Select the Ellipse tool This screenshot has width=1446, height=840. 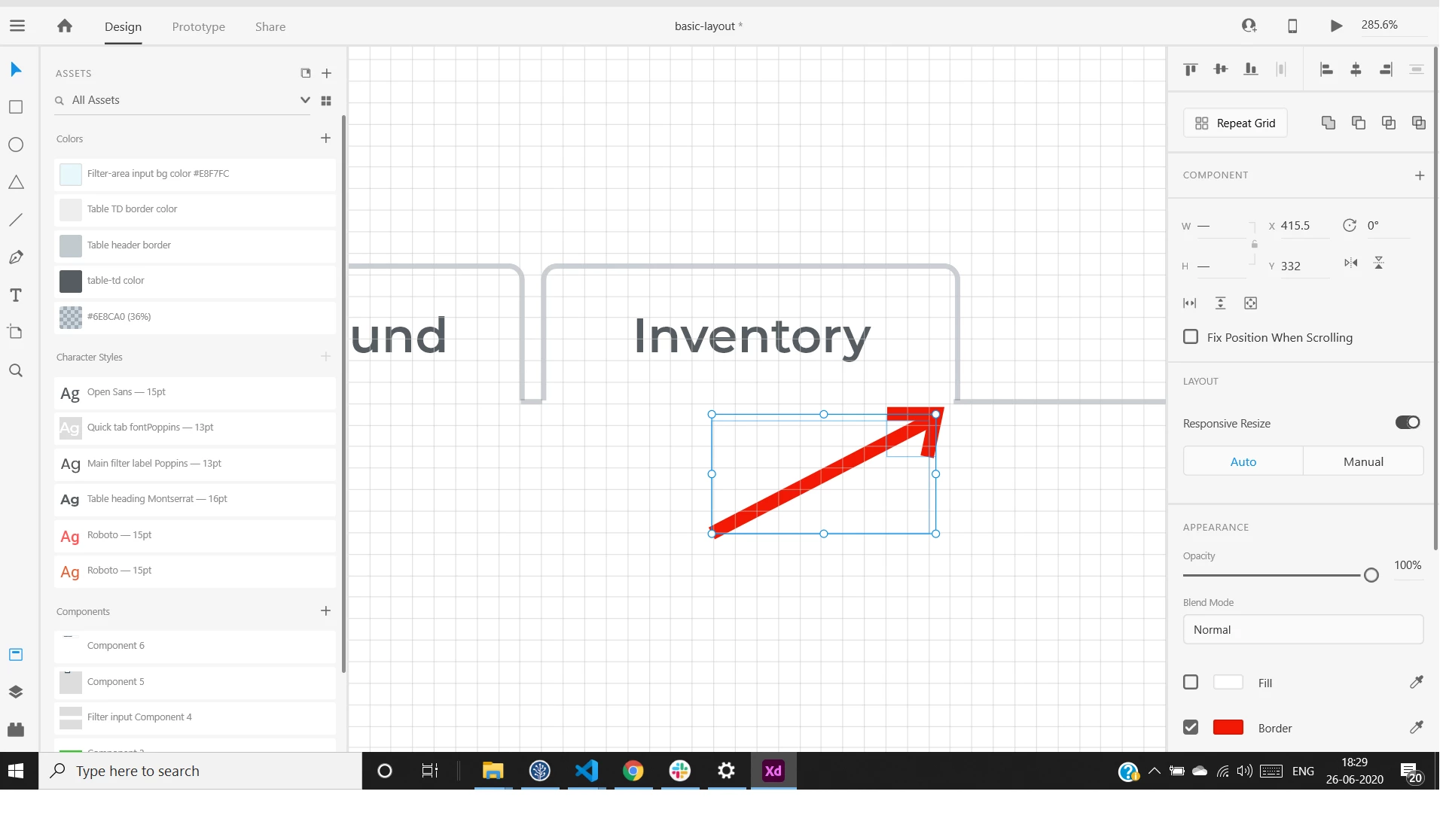click(x=16, y=145)
